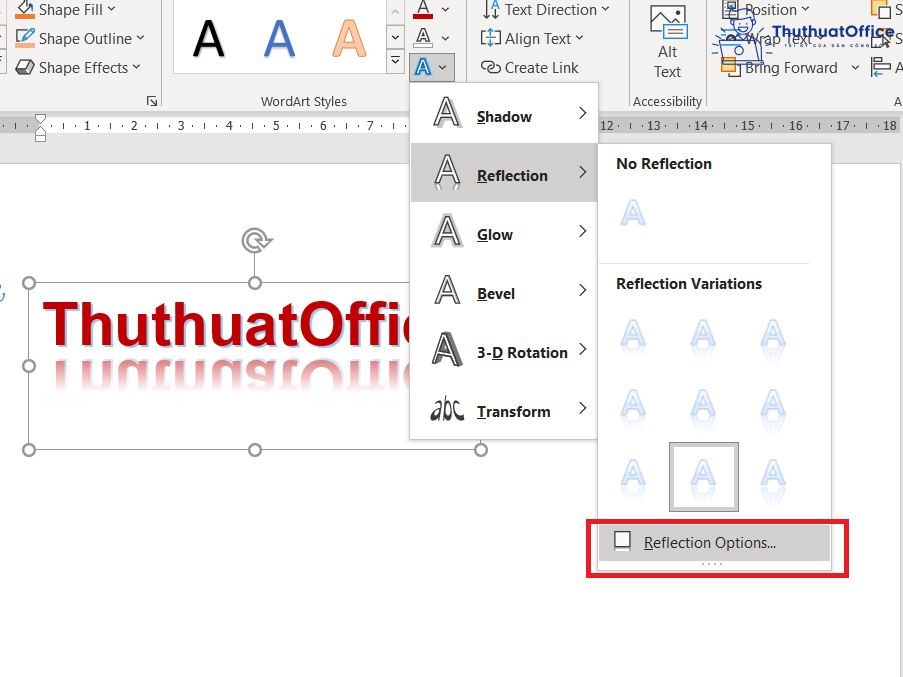Open the Text Fill color dropdown arrow

coord(445,9)
